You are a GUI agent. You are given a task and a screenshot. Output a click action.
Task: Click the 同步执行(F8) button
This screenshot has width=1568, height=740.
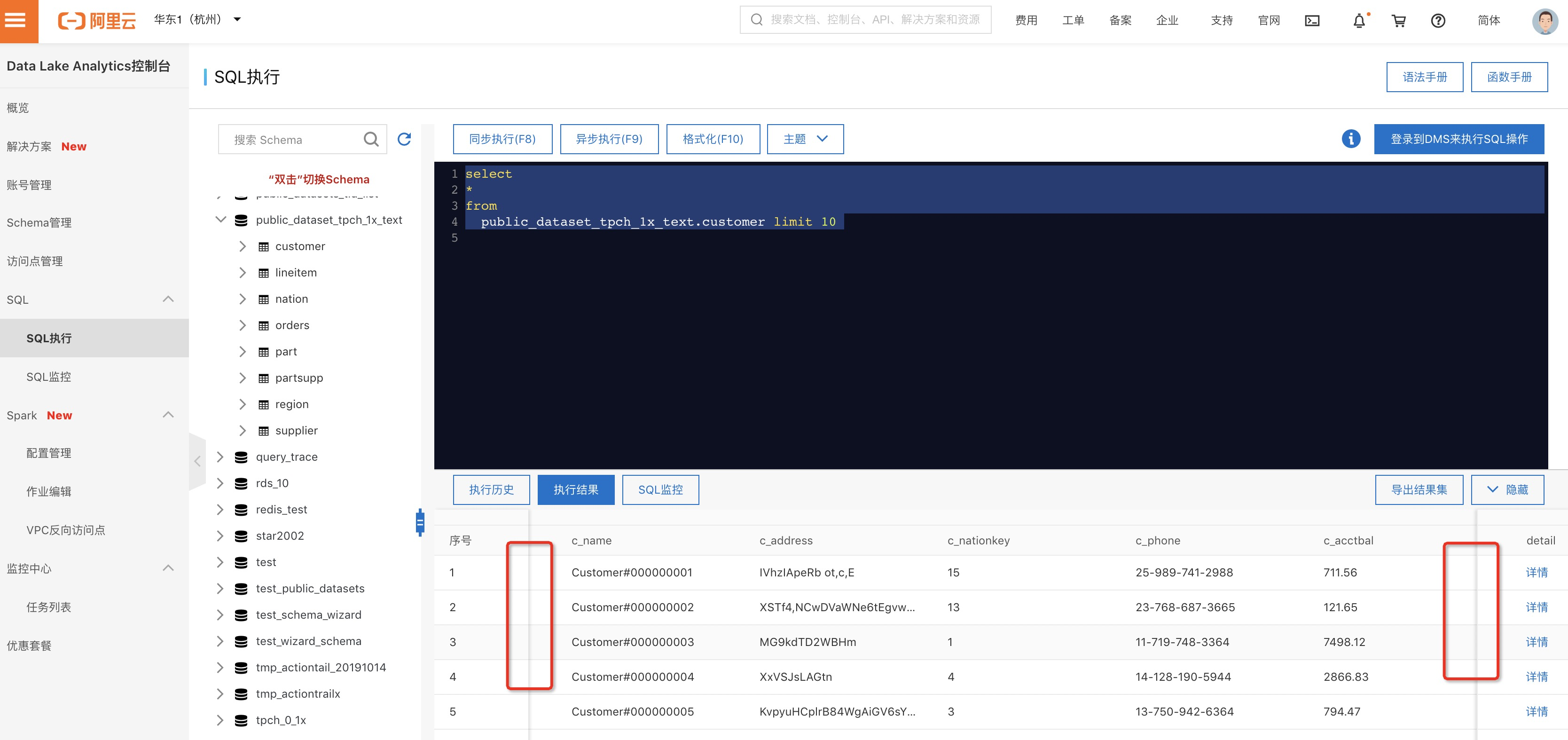tap(502, 139)
